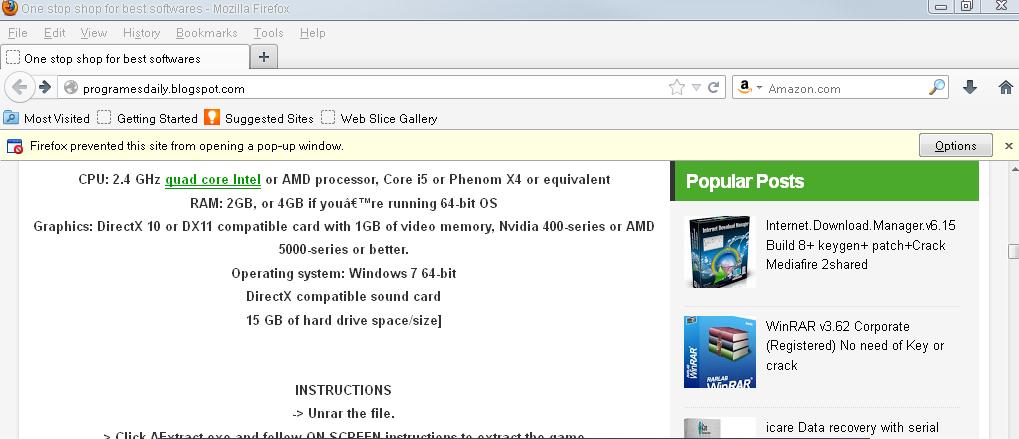1019x439 pixels.
Task: Reload the page with the refresh icon
Action: point(713,87)
